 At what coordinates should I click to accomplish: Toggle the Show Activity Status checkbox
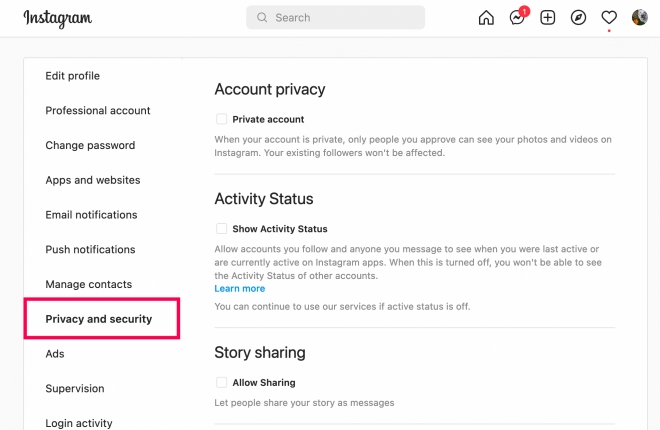221,228
